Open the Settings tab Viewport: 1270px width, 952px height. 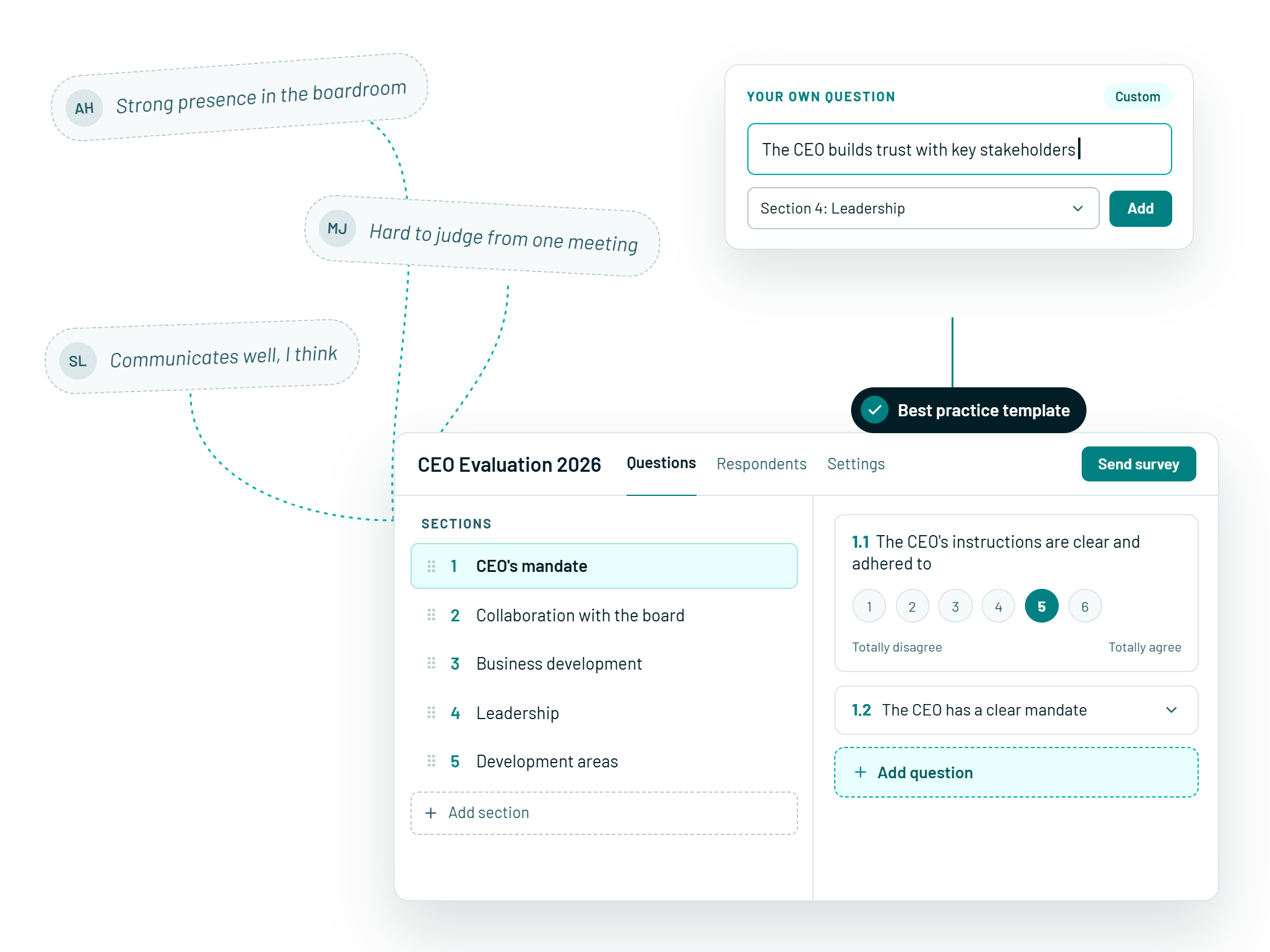(855, 464)
